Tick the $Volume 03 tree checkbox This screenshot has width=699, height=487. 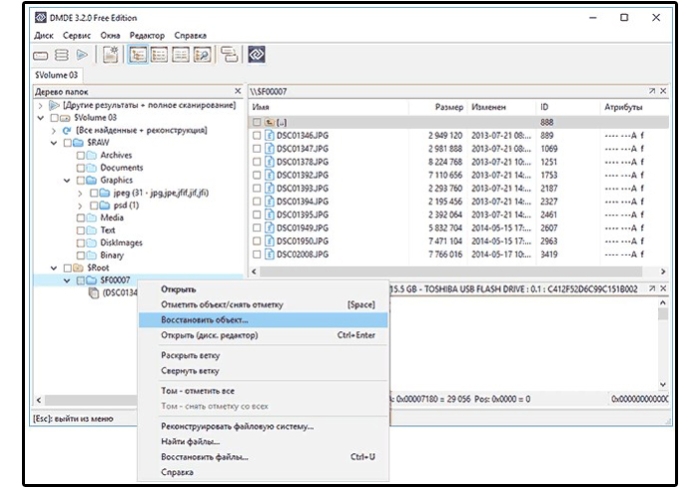tap(54, 118)
